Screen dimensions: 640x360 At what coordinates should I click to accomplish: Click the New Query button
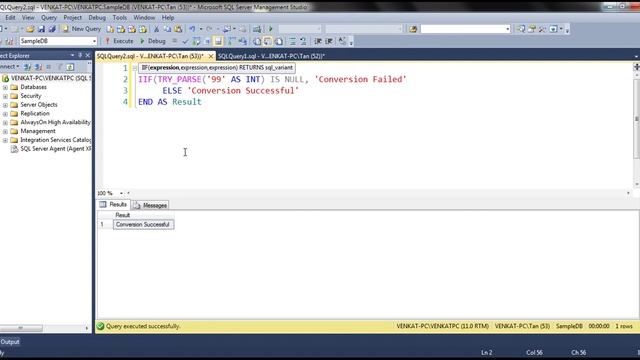click(81, 29)
